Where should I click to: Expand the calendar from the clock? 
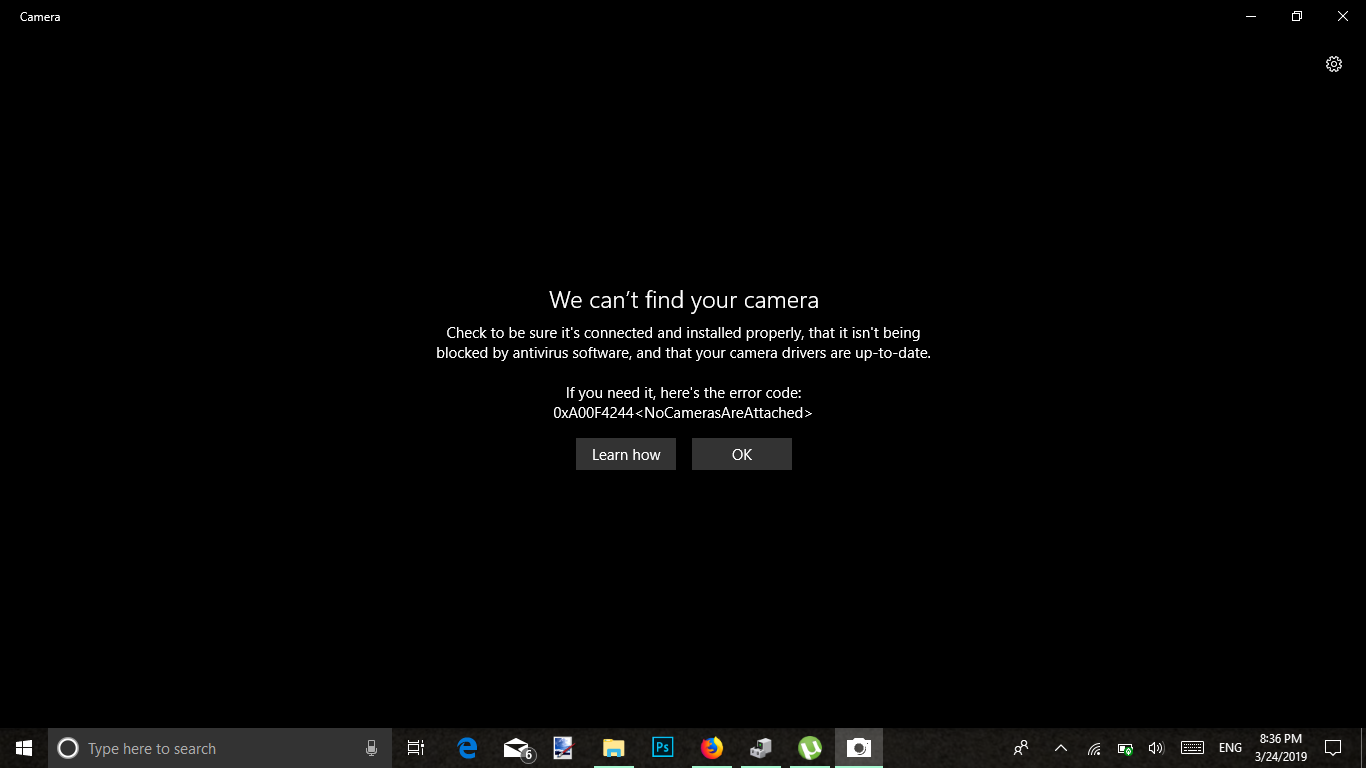[1281, 747]
